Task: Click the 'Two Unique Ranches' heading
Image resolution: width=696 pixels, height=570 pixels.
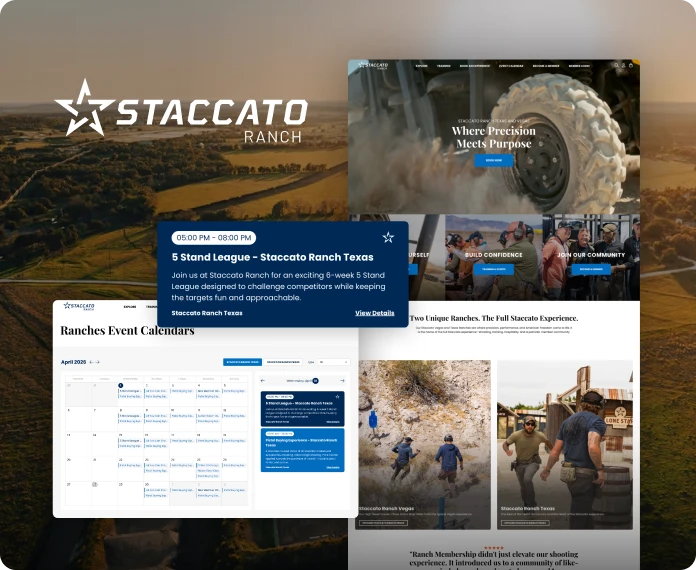Action: (494, 318)
